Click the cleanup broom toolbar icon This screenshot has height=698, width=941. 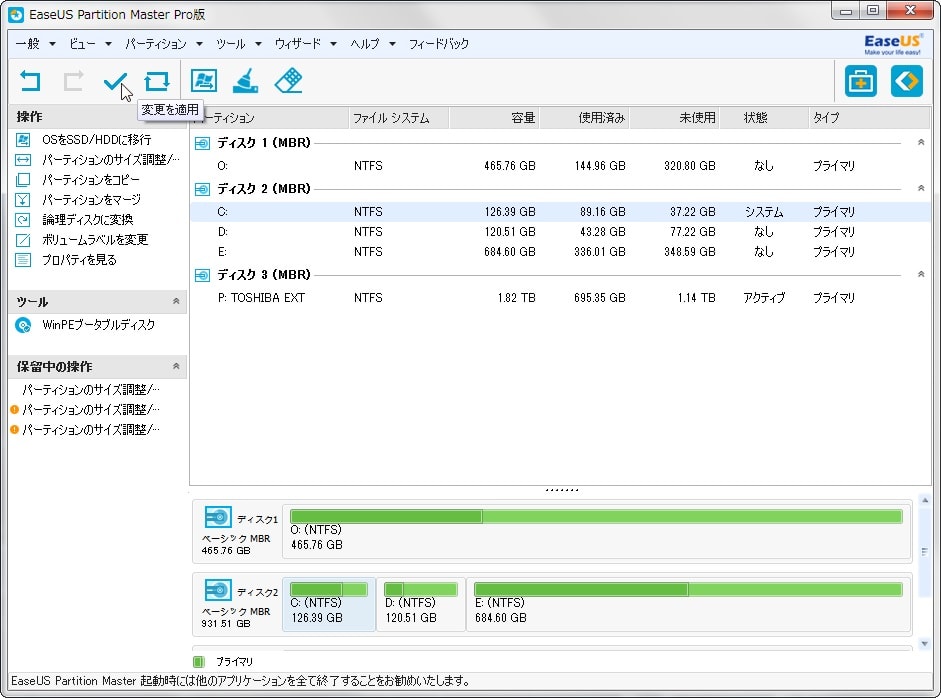246,81
